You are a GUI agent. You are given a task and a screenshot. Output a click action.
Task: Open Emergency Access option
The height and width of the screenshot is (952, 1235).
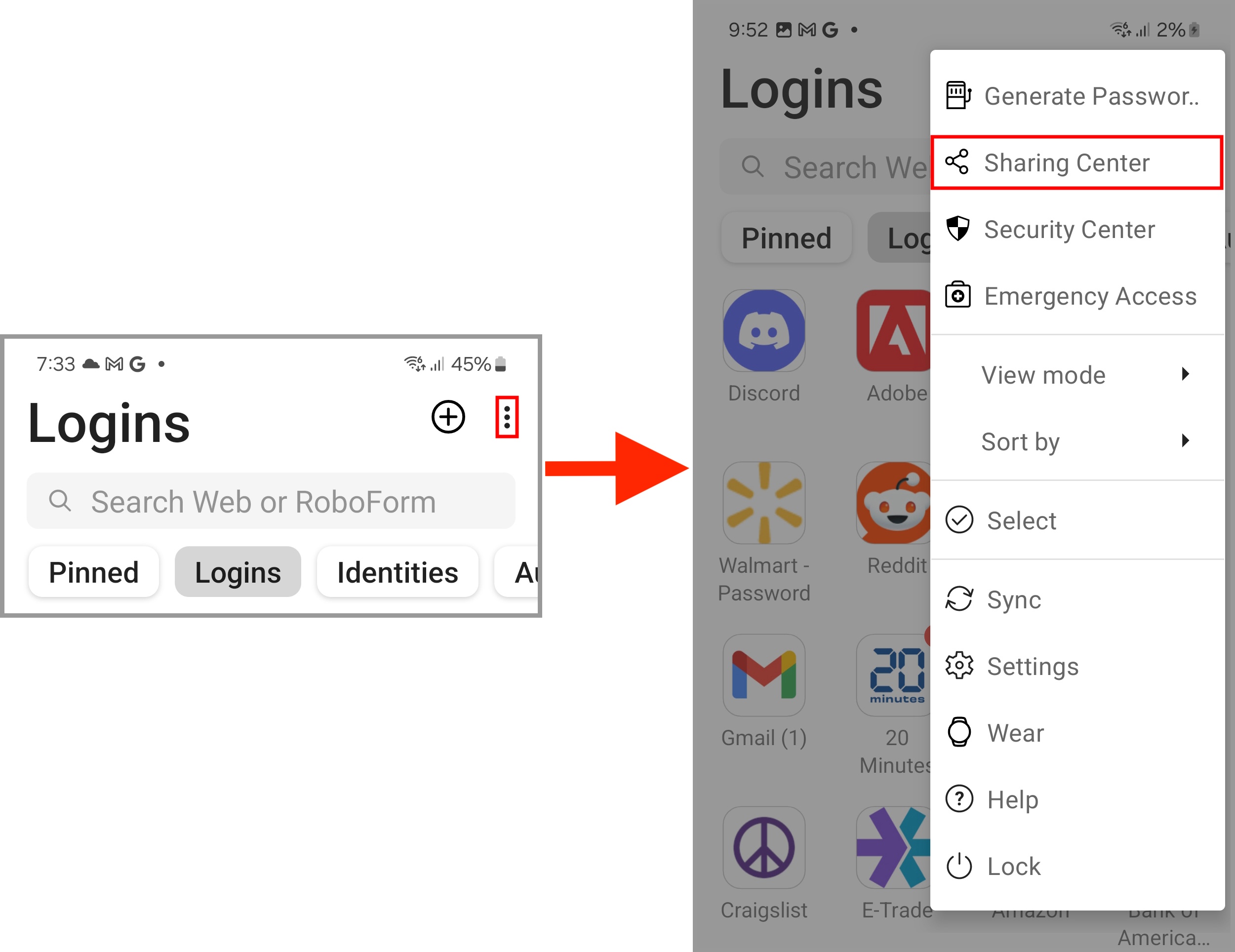coord(1076,296)
